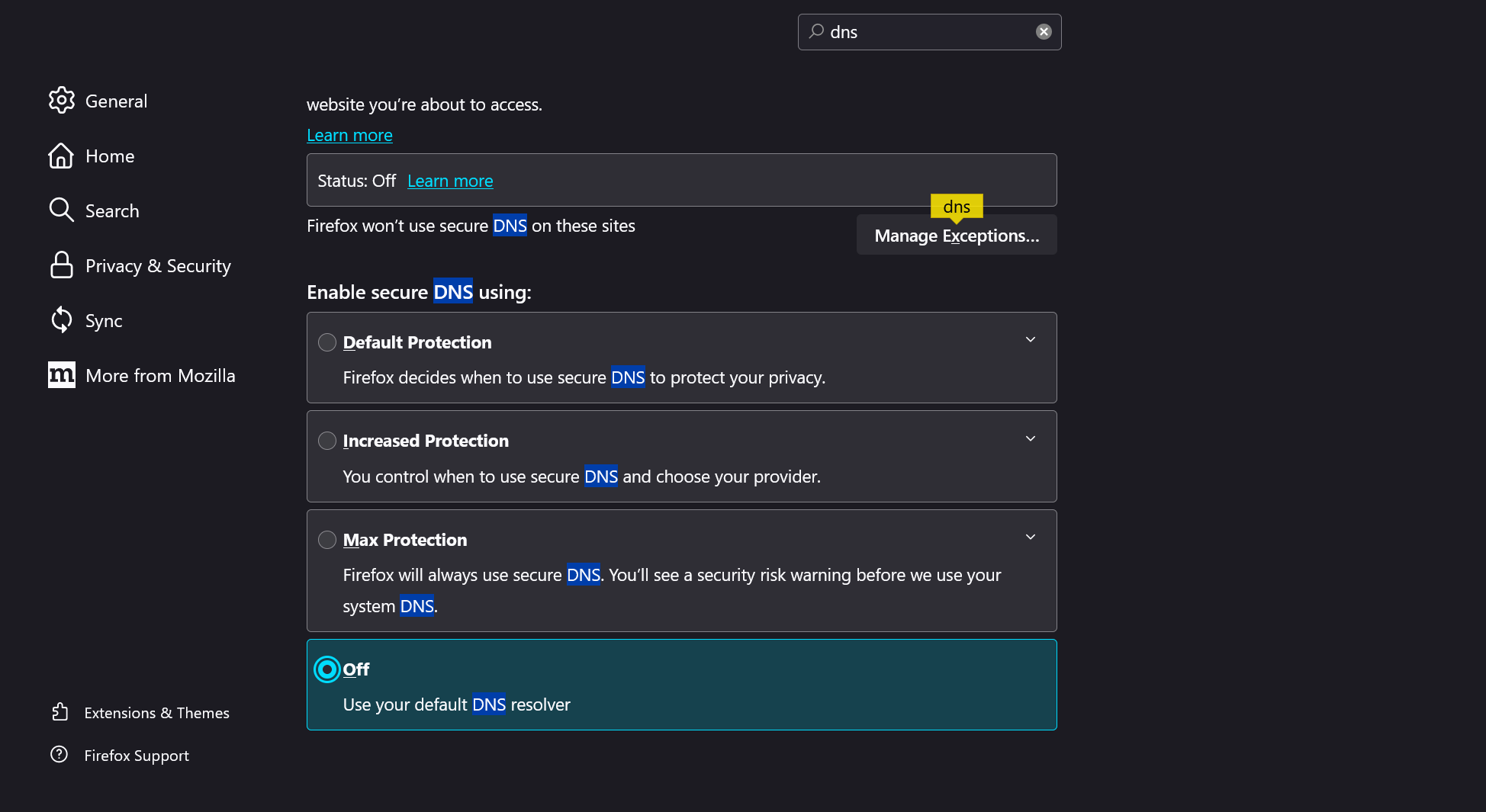Click the Home house icon
This screenshot has width=1486, height=812.
pos(62,156)
